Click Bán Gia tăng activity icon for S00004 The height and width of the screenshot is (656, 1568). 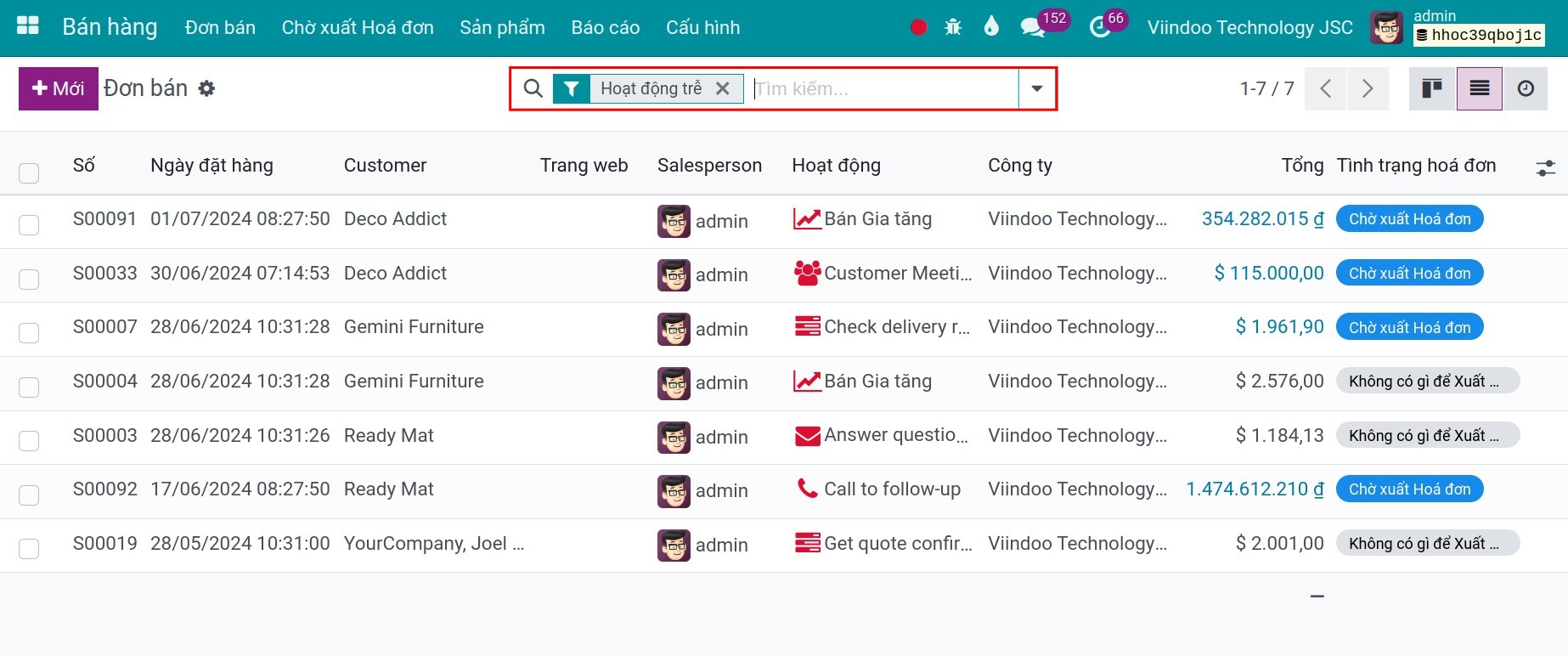806,381
